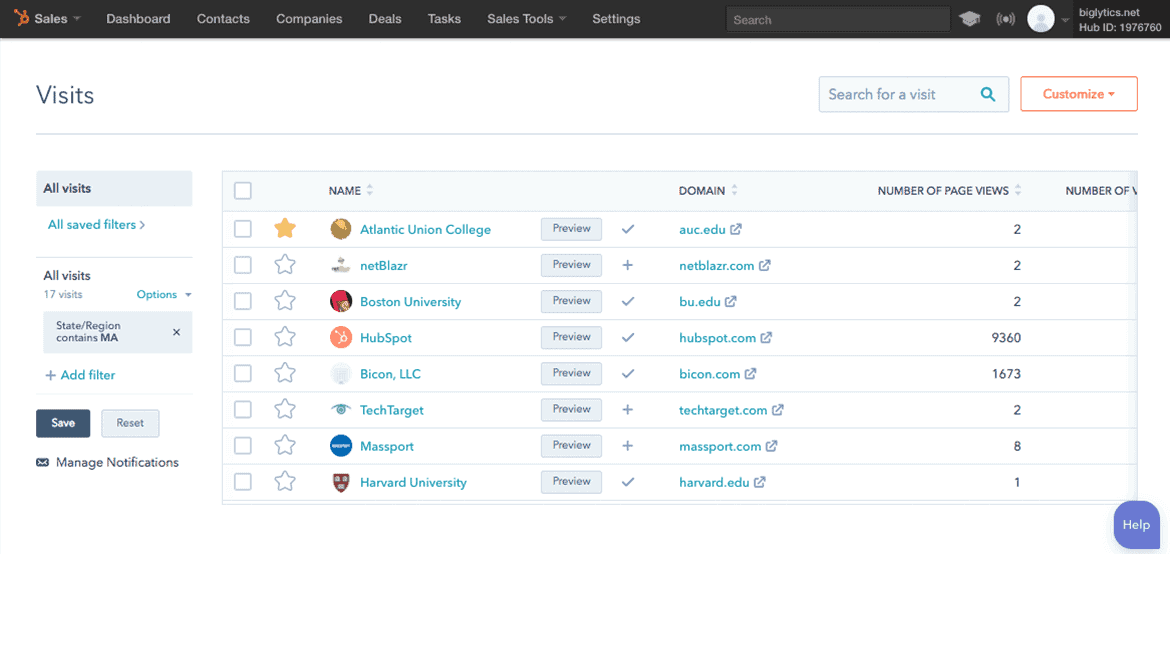The width and height of the screenshot is (1170, 658).
Task: Toggle the select-all checkbox in header
Action: pos(243,190)
